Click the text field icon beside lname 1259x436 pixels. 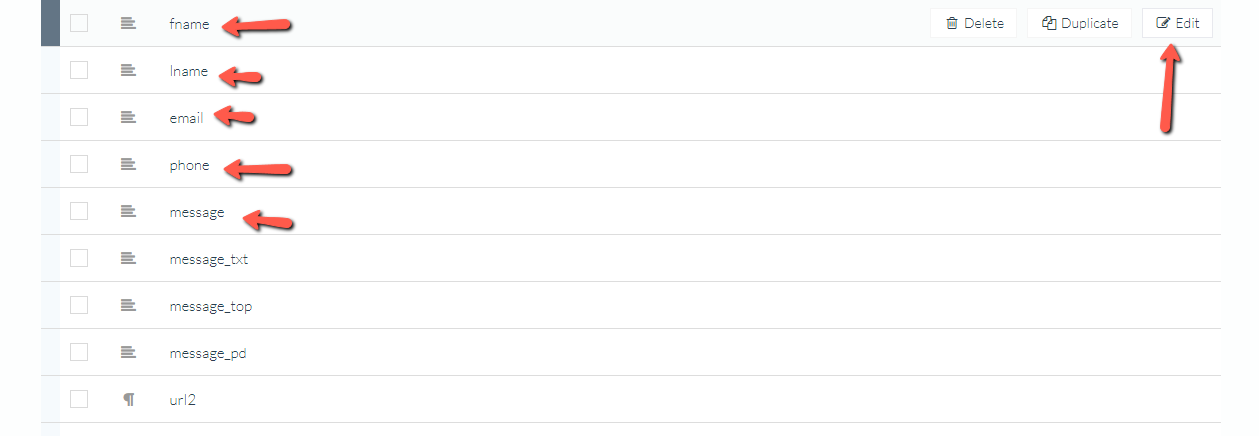click(x=128, y=70)
